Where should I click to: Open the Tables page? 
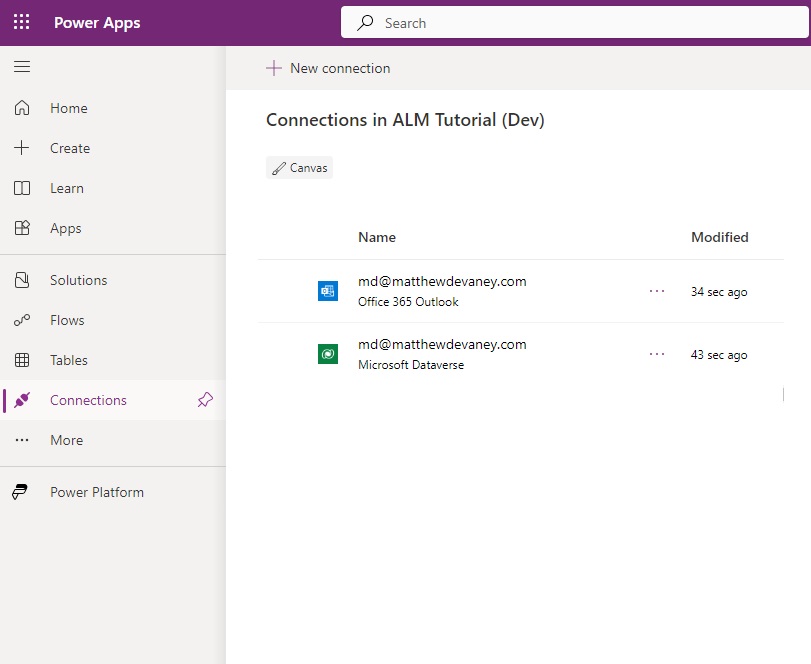(x=113, y=360)
